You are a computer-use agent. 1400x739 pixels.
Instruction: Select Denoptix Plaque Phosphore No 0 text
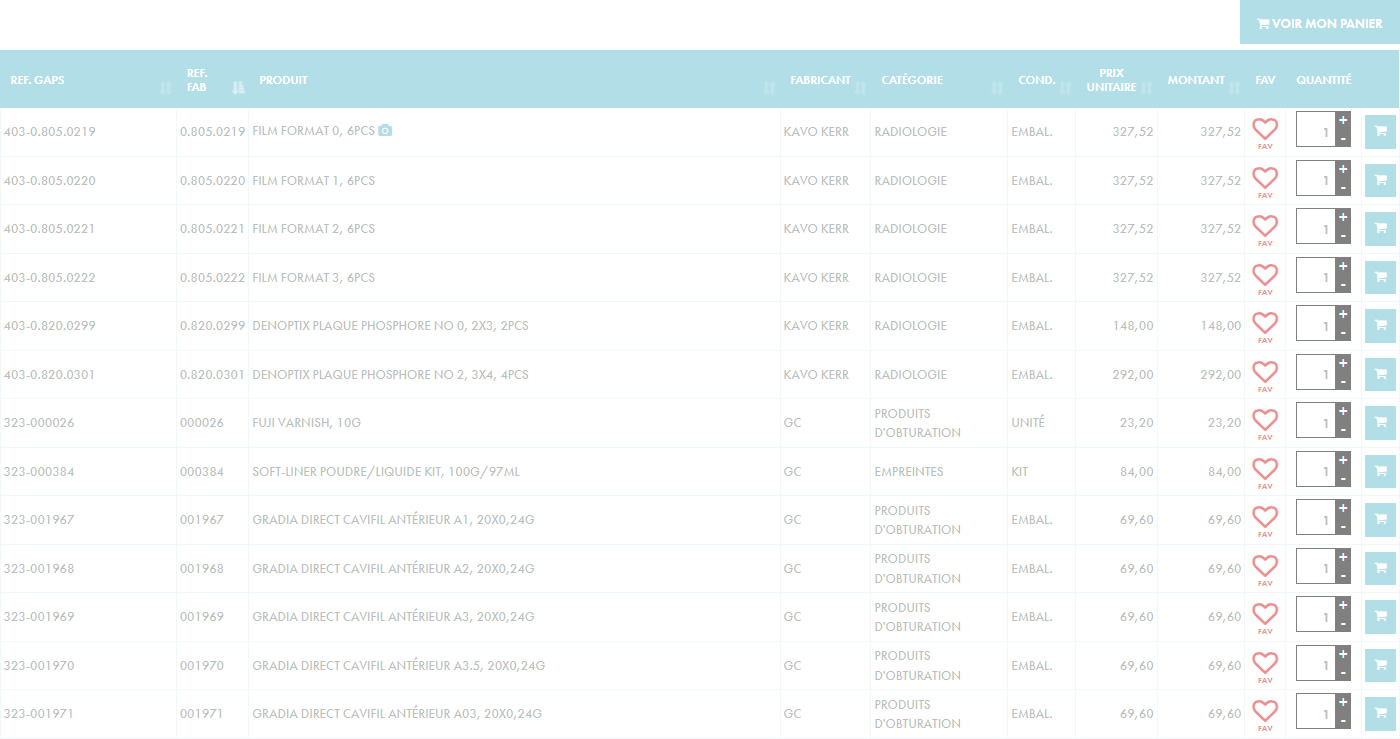pyautogui.click(x=390, y=326)
